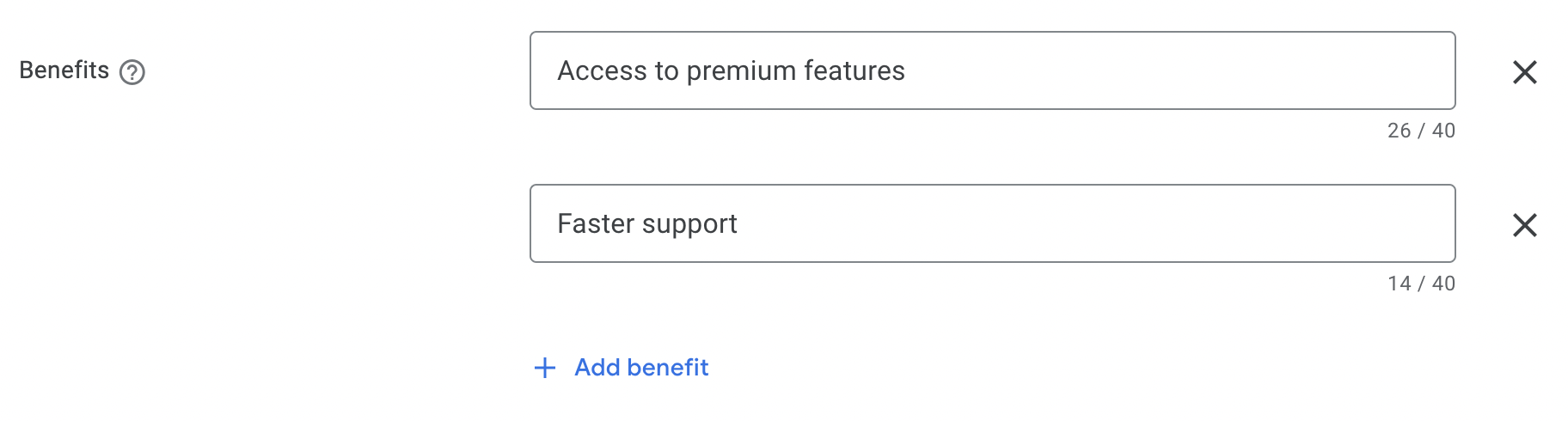Click the plus icon beside Add benefit
The width and height of the screenshot is (1568, 421).
(545, 368)
